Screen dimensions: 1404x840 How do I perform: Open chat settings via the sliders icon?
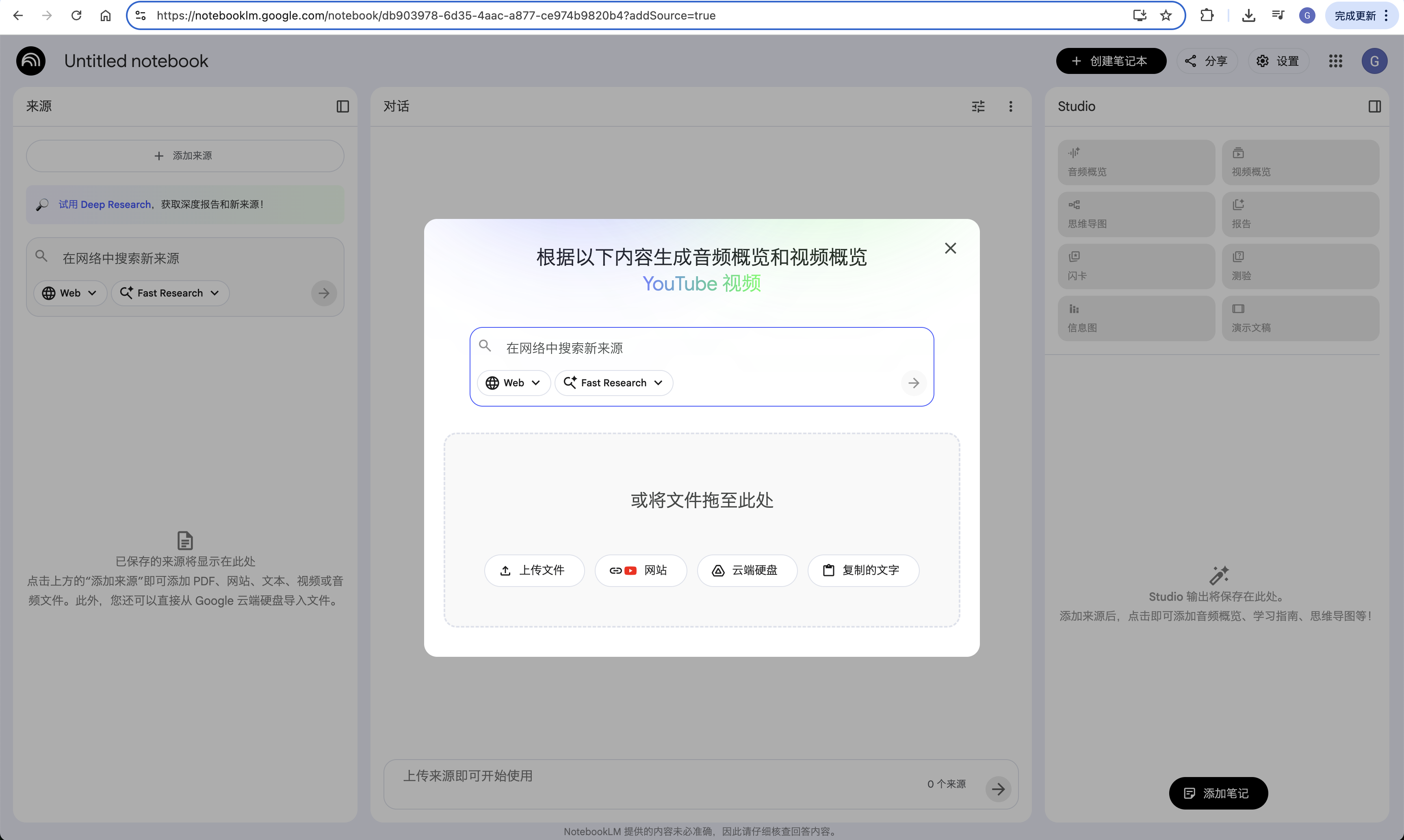(x=979, y=106)
